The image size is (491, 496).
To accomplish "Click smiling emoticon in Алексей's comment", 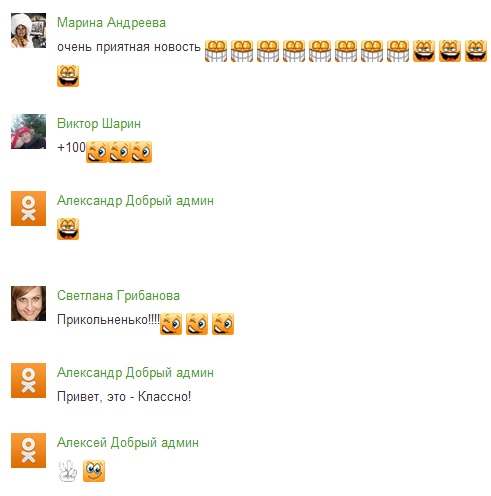I will point(94,471).
